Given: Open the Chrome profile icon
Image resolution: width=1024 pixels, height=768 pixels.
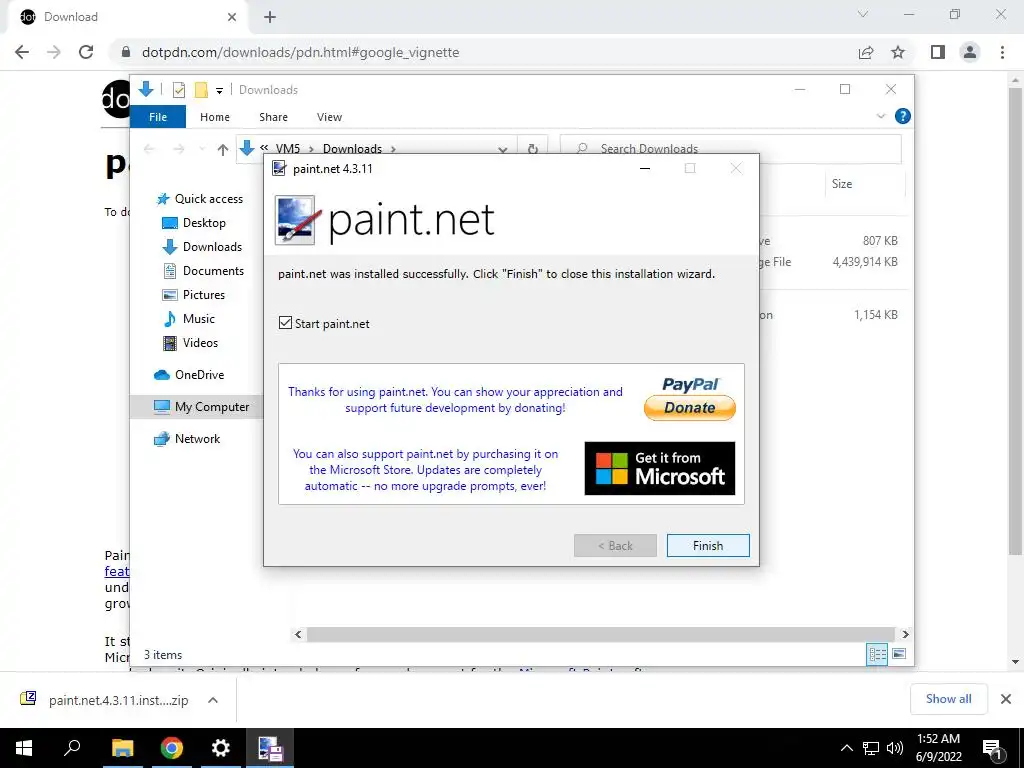Looking at the screenshot, I should coord(970,52).
